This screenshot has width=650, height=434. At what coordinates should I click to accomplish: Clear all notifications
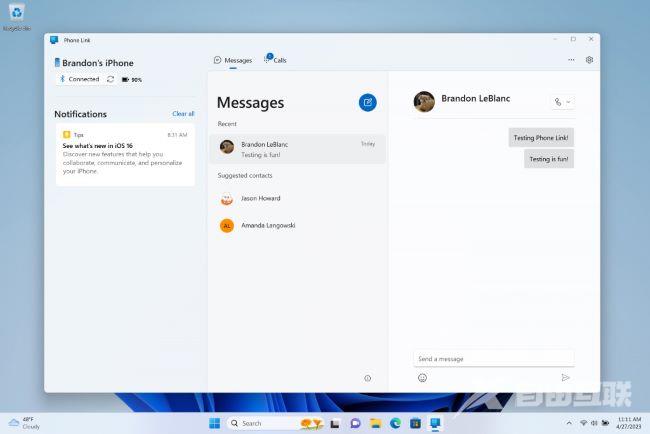(183, 114)
